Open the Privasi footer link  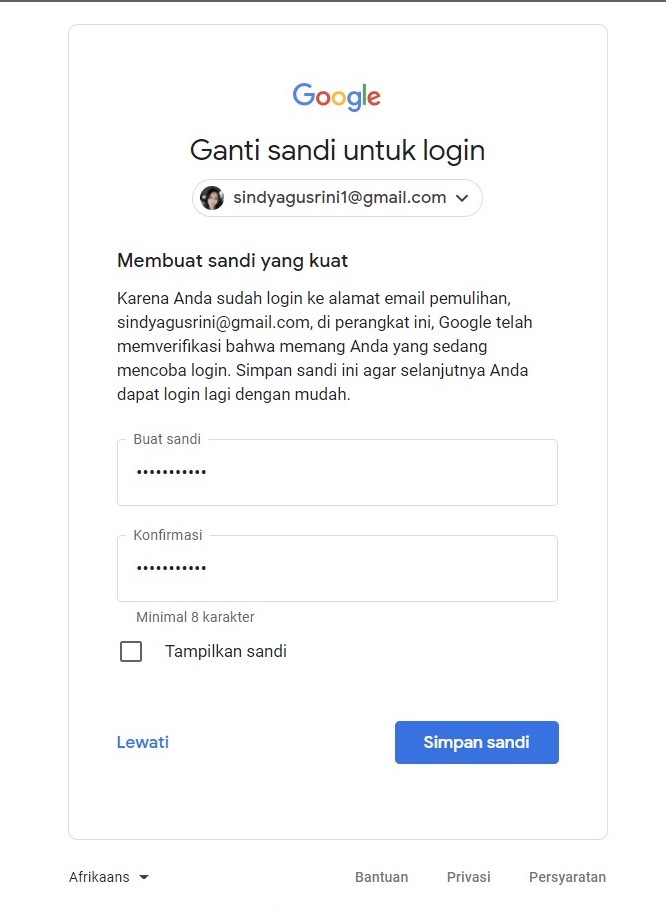pyautogui.click(x=469, y=877)
